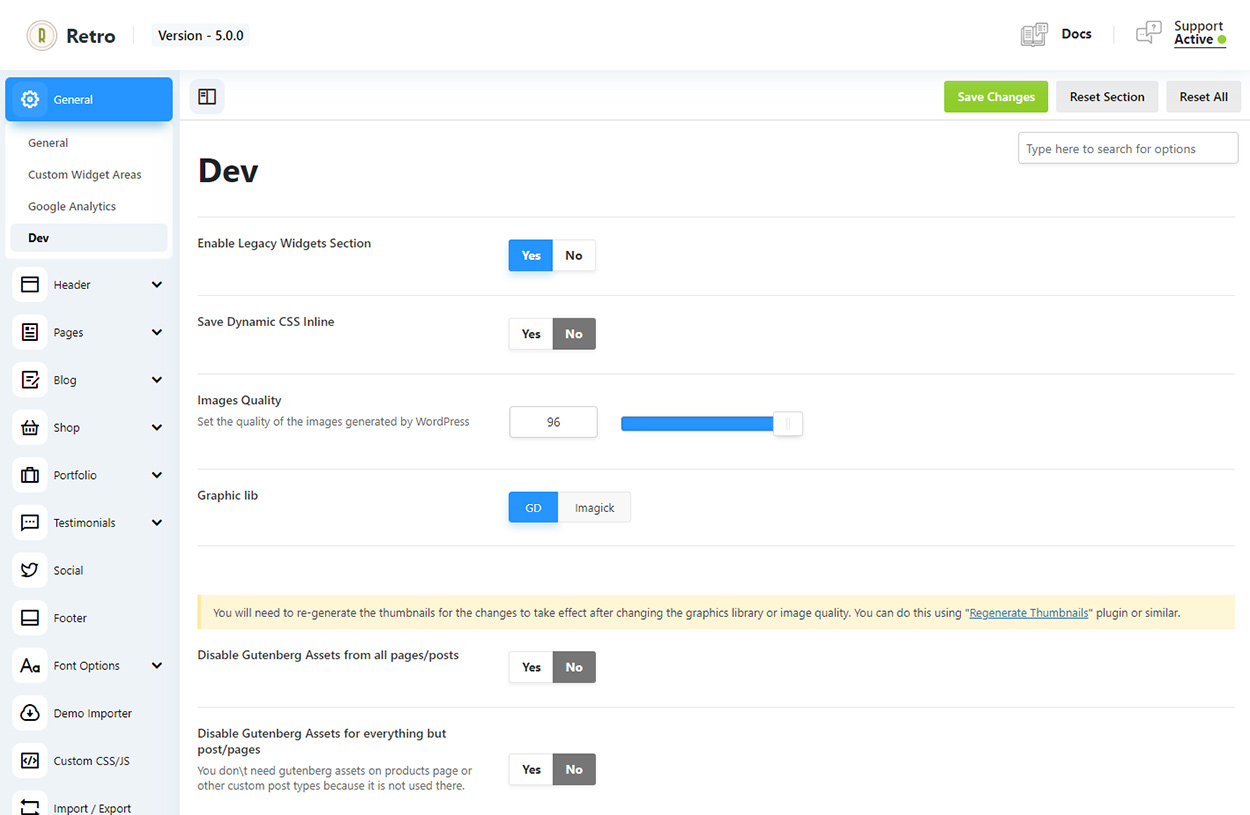
Task: Click the Header section icon
Action: coord(30,285)
